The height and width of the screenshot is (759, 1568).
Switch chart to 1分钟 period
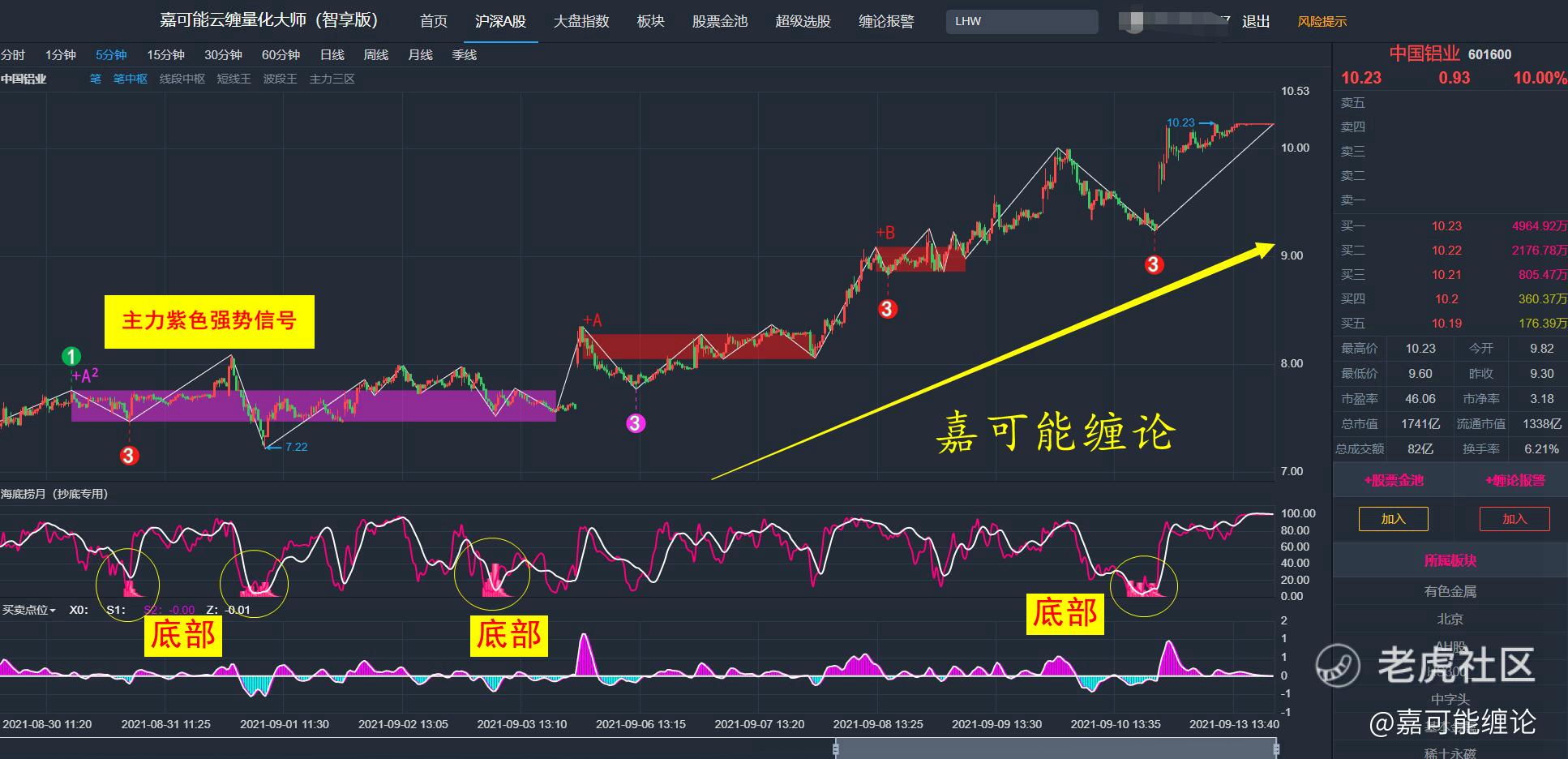61,54
